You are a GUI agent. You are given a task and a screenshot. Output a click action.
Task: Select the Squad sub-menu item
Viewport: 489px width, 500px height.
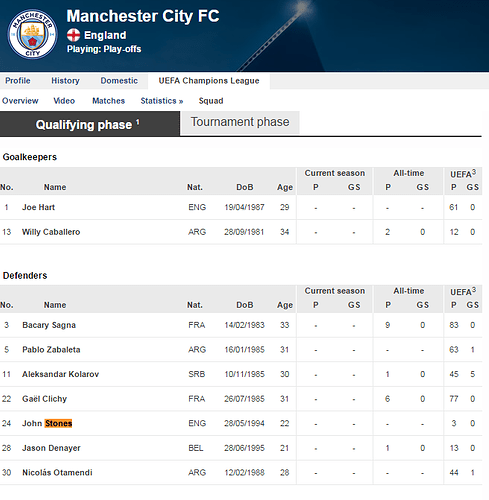click(x=211, y=101)
